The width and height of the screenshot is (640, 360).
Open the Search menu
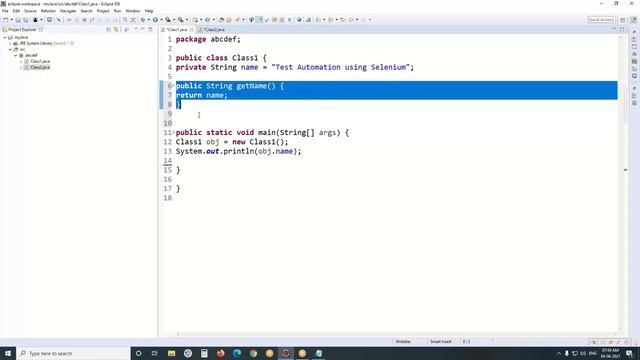[x=86, y=11]
